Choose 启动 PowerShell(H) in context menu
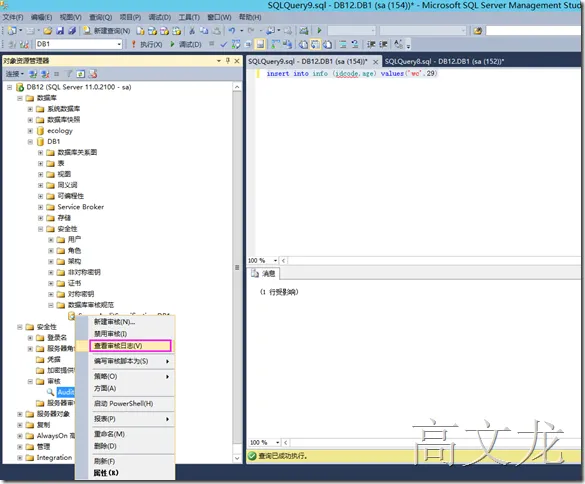585x484 pixels. (x=125, y=403)
